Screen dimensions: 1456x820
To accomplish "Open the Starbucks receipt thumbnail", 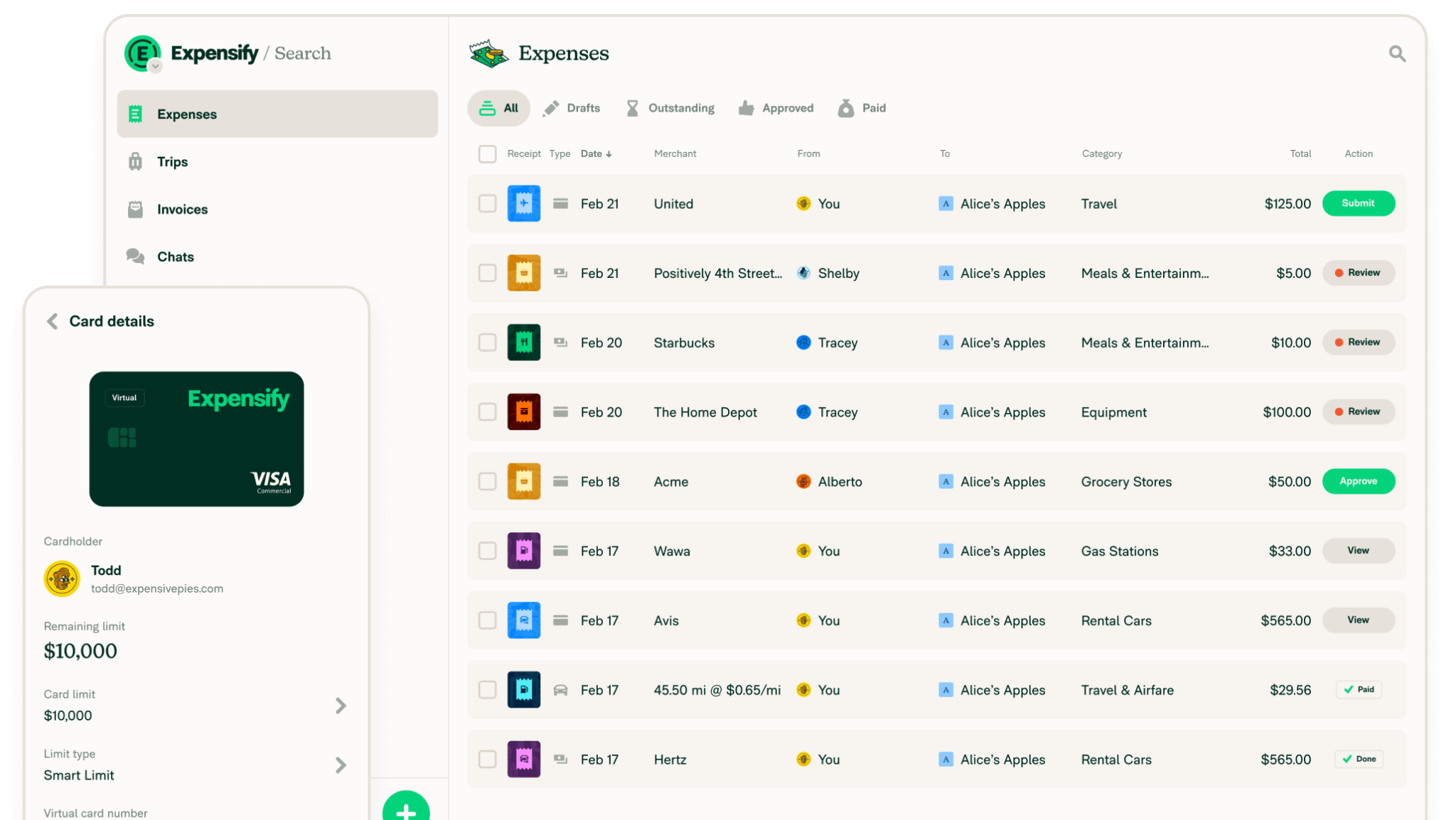I will coord(524,342).
